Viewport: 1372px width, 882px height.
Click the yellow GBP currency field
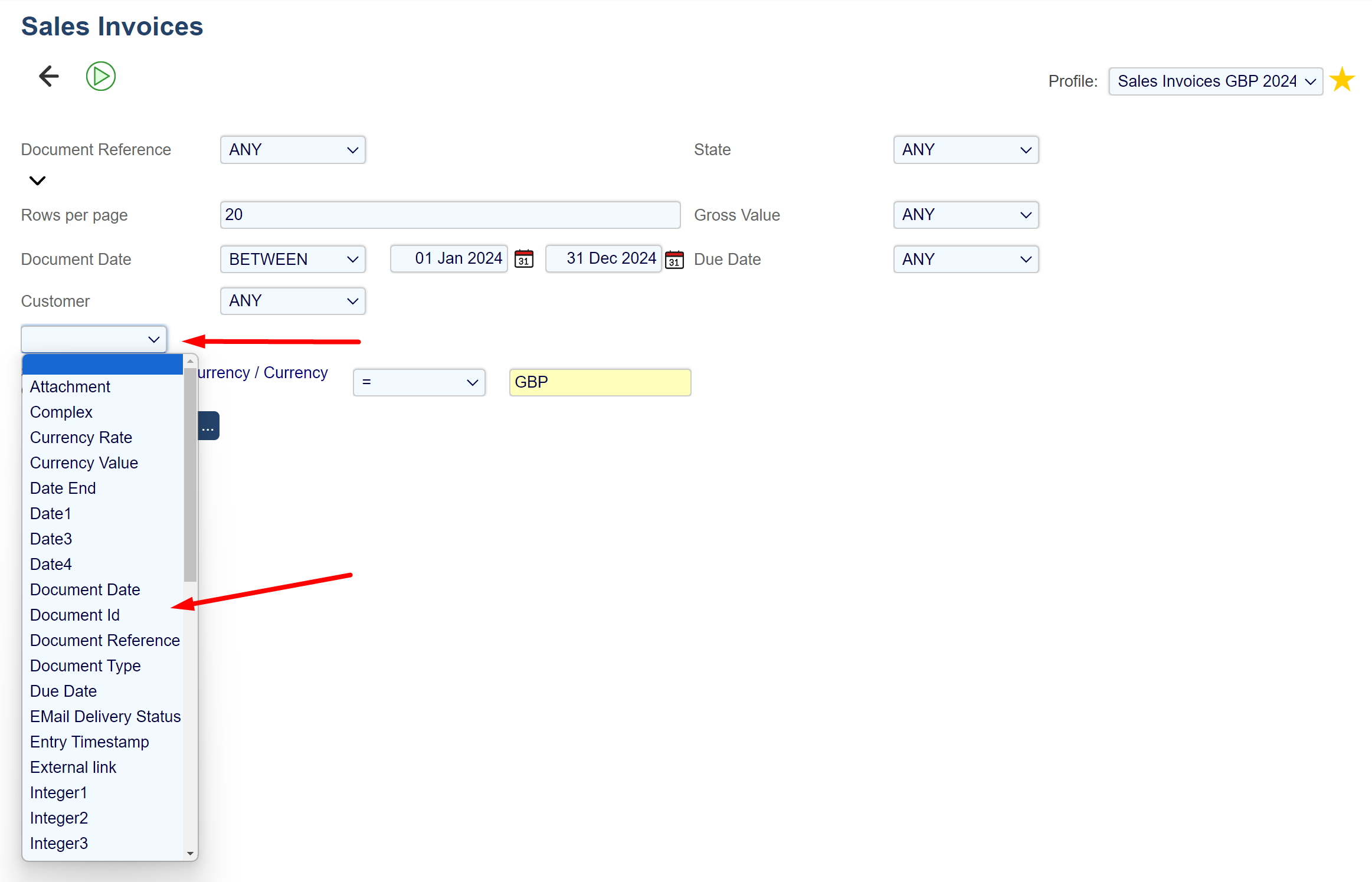click(600, 382)
